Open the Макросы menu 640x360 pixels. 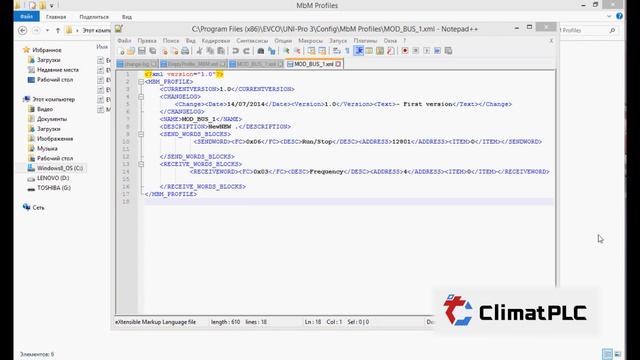(311, 41)
